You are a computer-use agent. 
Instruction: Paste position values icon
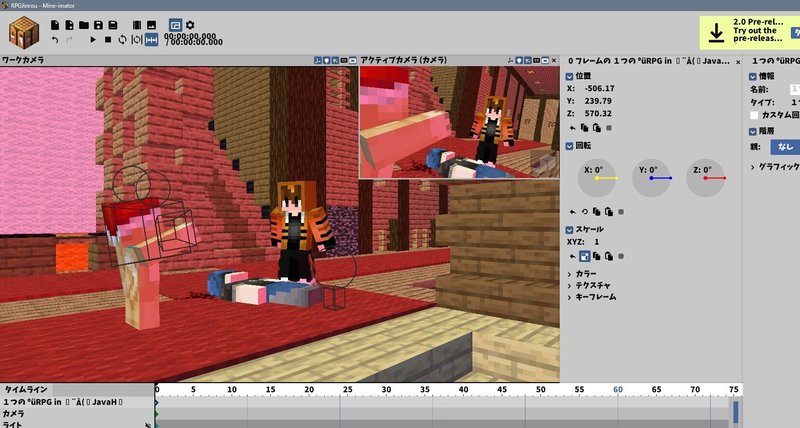point(596,128)
